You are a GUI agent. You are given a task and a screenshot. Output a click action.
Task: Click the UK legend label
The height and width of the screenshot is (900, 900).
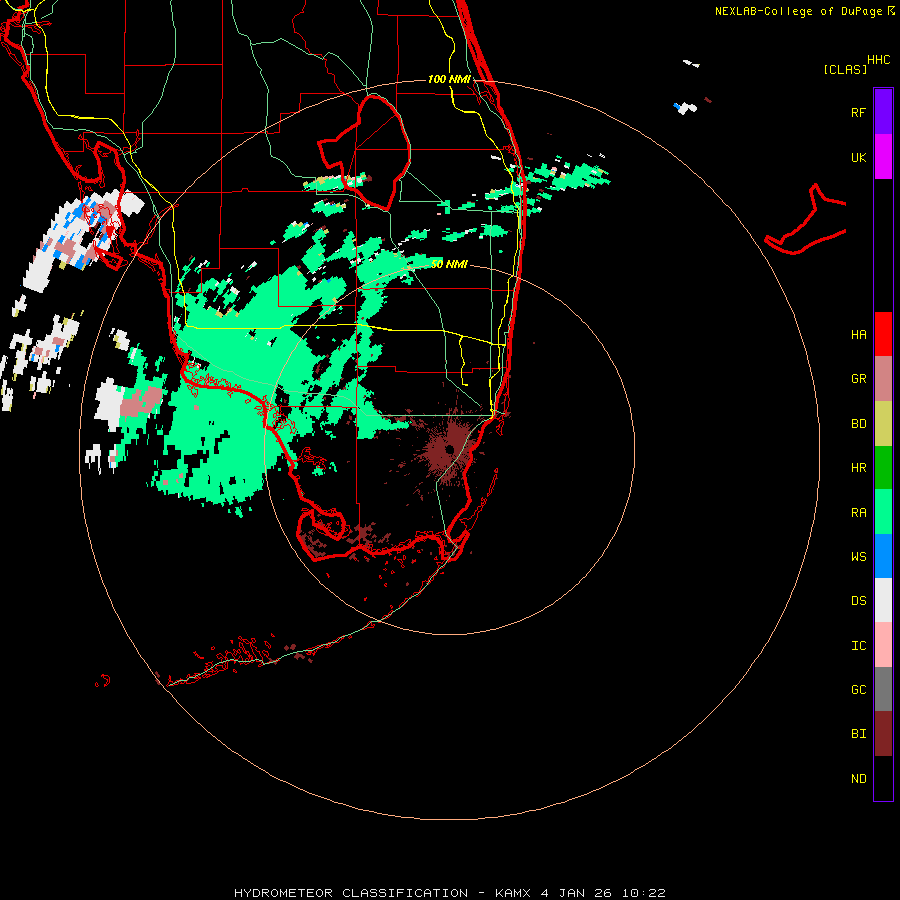click(x=858, y=157)
